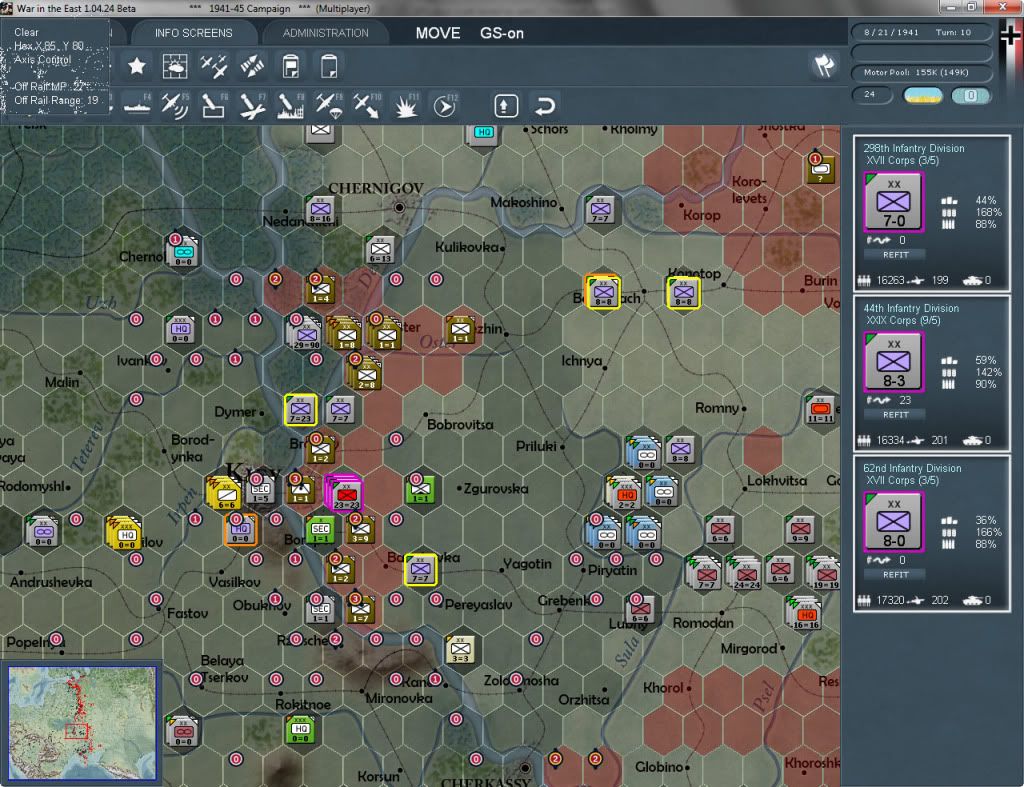Select the cyan 0=0 unit near Chernobyl
The width and height of the screenshot is (1024, 787).
click(184, 251)
